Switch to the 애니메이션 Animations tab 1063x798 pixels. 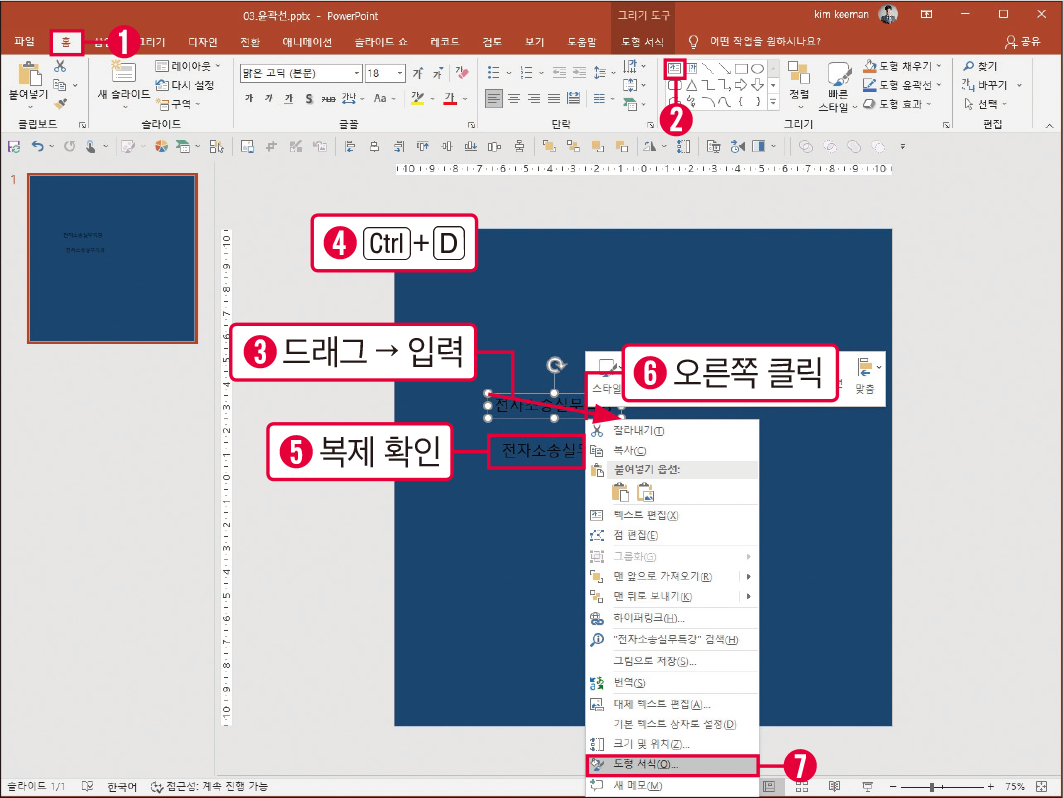[x=307, y=41]
